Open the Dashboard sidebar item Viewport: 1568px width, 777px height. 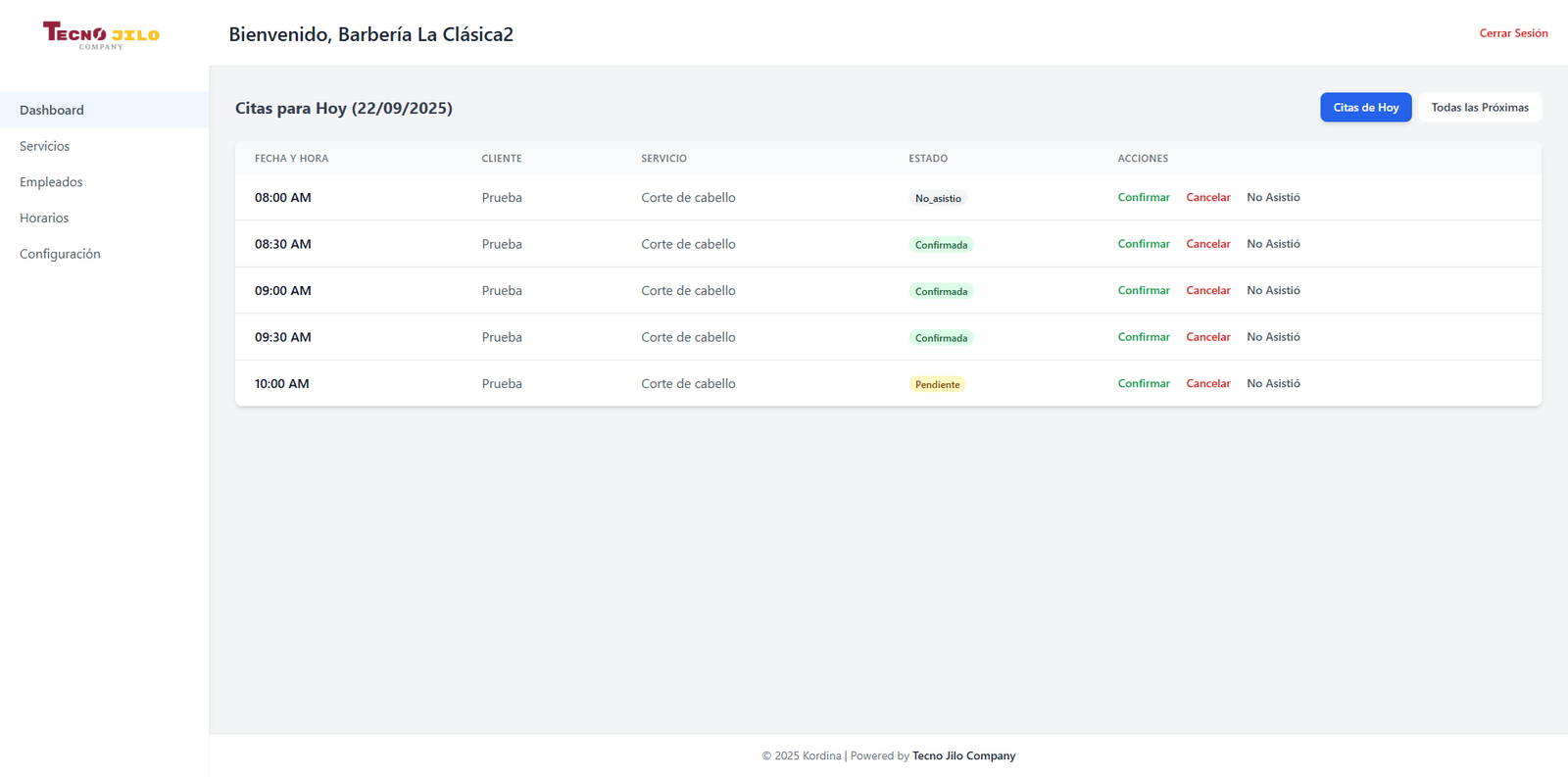click(x=52, y=110)
